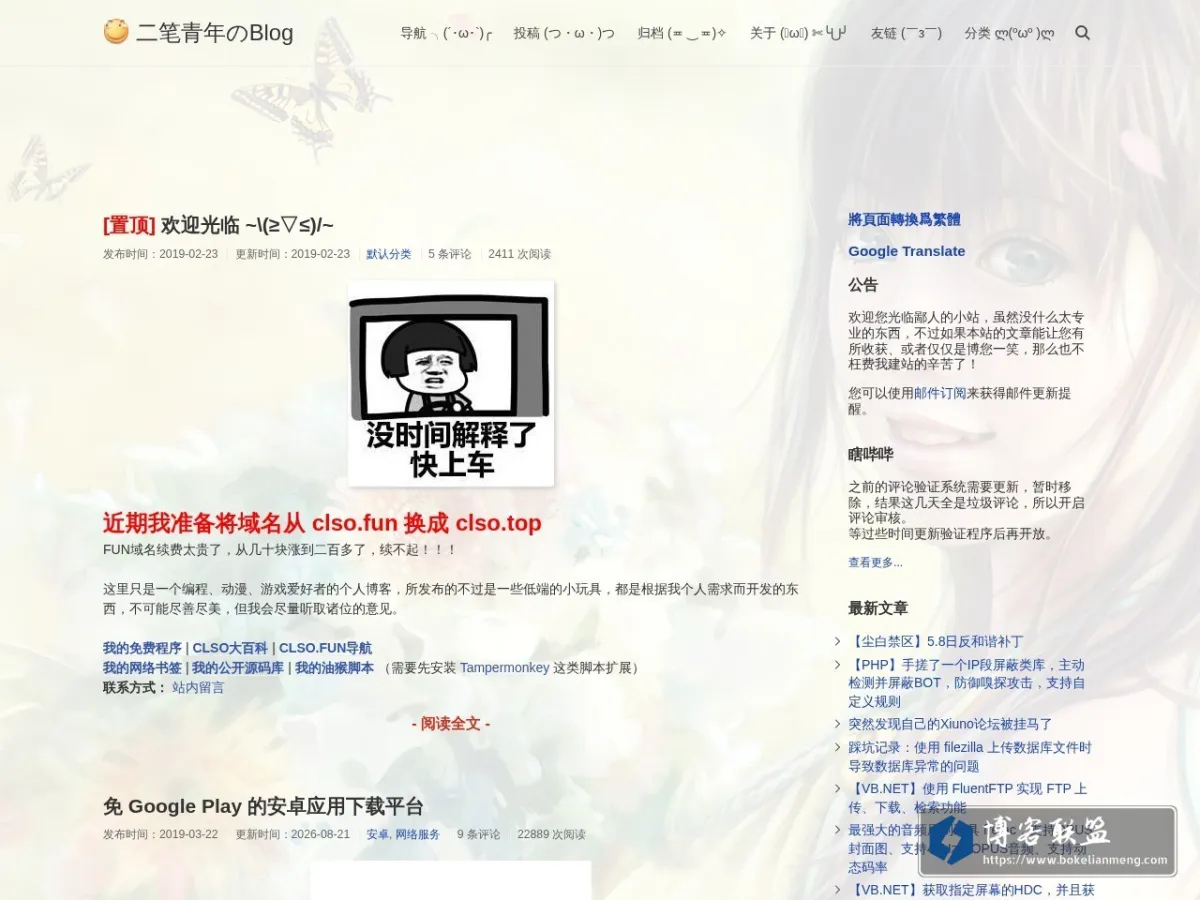View the 5 条评论 comments link

pos(450,254)
